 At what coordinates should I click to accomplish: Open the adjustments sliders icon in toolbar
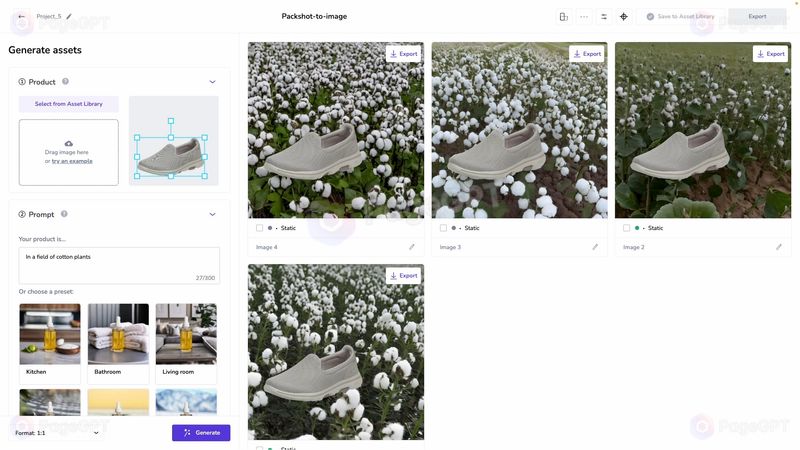tap(604, 17)
